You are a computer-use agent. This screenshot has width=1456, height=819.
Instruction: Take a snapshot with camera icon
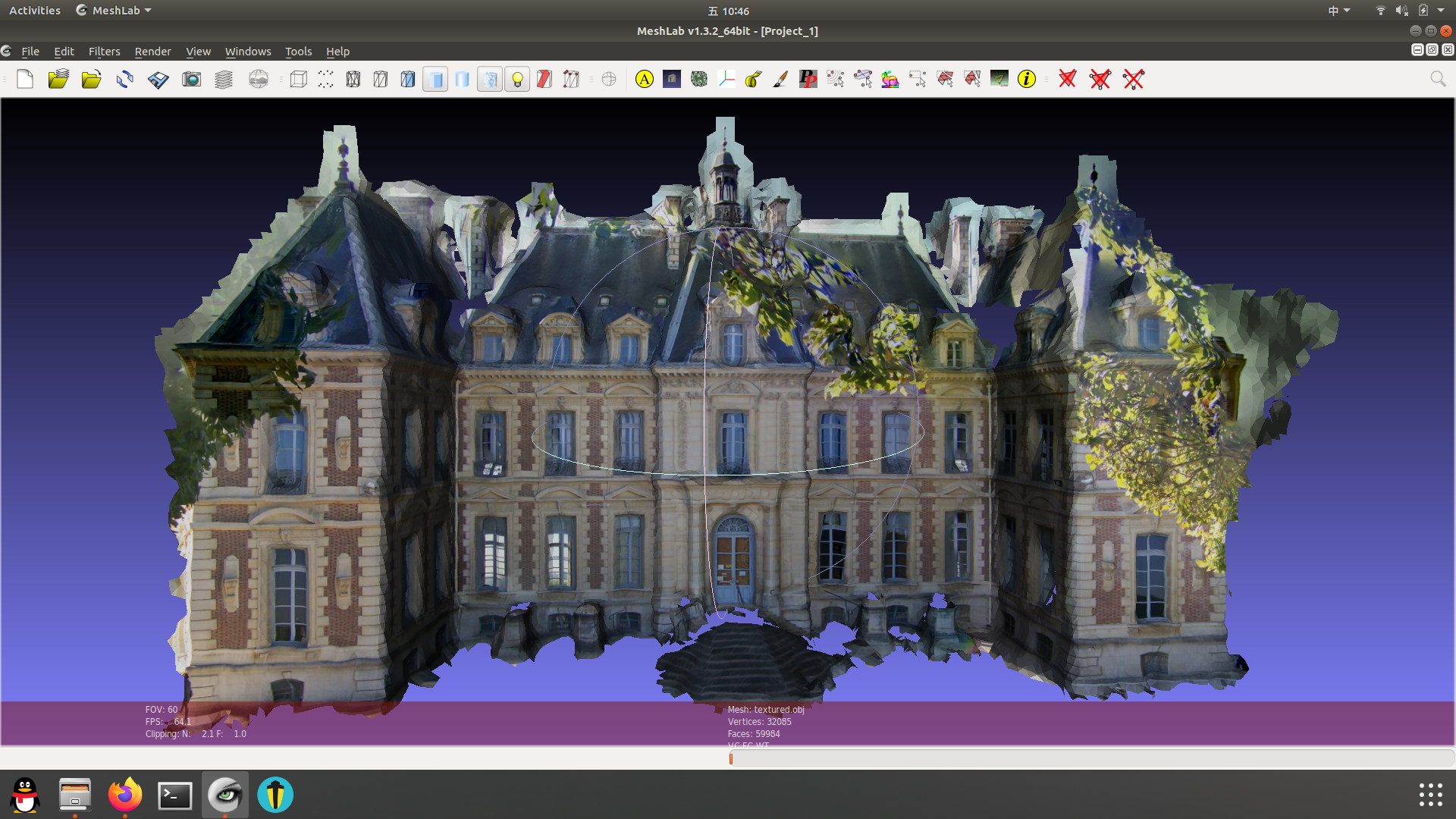point(192,79)
